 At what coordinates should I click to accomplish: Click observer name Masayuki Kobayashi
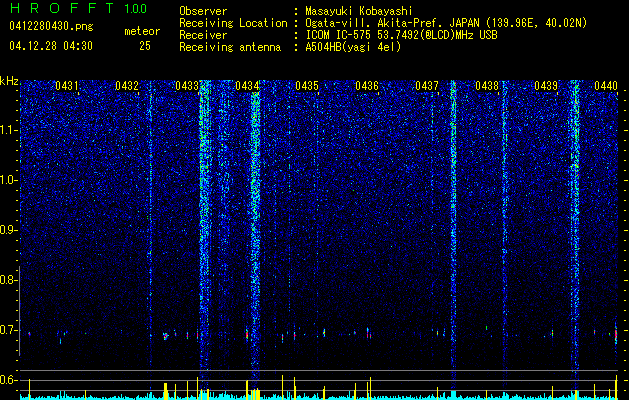[359, 11]
